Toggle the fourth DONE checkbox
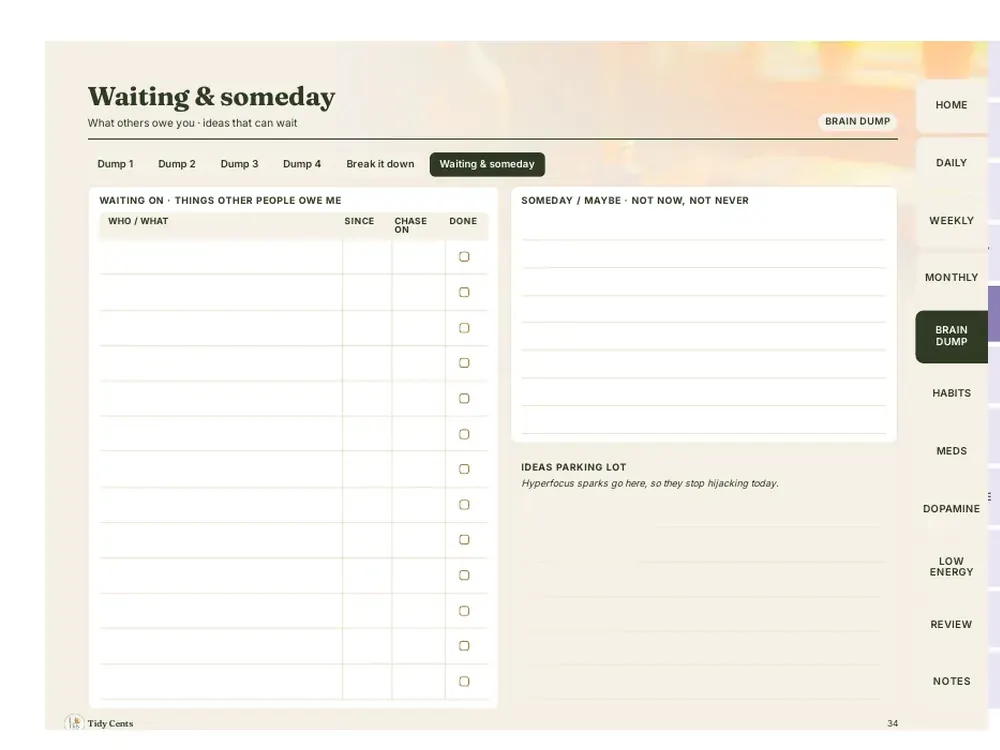The image size is (1000, 750). pos(464,363)
